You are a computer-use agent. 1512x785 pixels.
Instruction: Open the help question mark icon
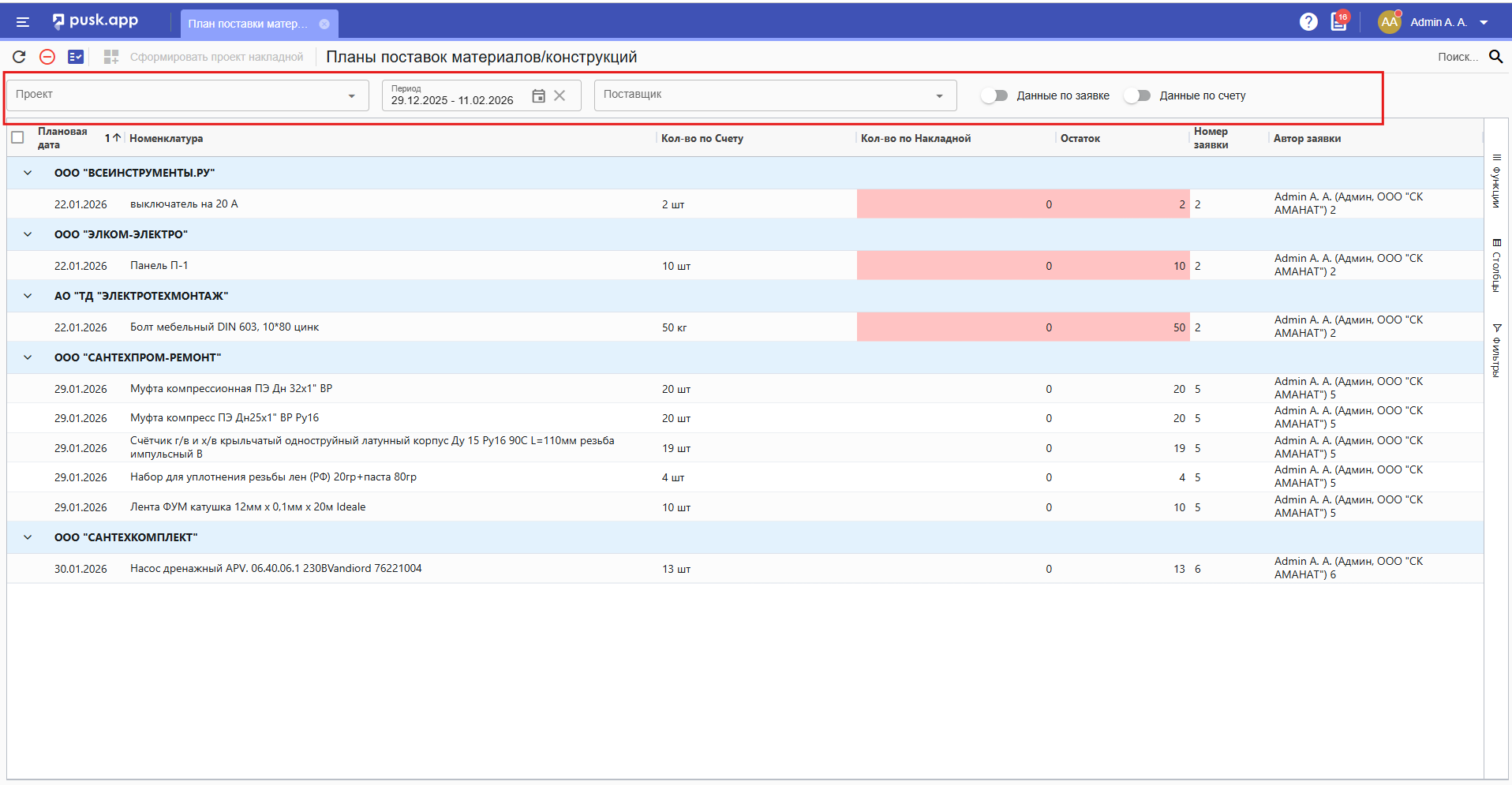(x=1308, y=22)
